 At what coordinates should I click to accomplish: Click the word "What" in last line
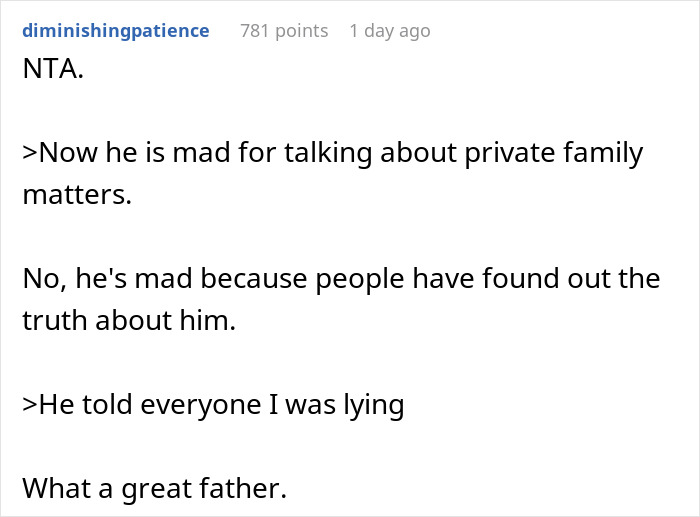[x=54, y=489]
